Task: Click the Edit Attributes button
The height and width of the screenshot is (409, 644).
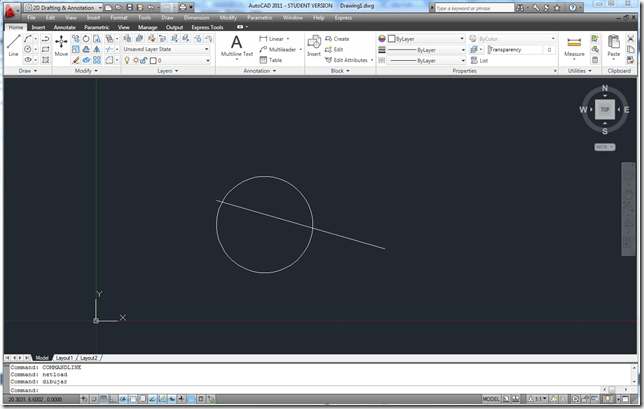Action: coord(349,60)
